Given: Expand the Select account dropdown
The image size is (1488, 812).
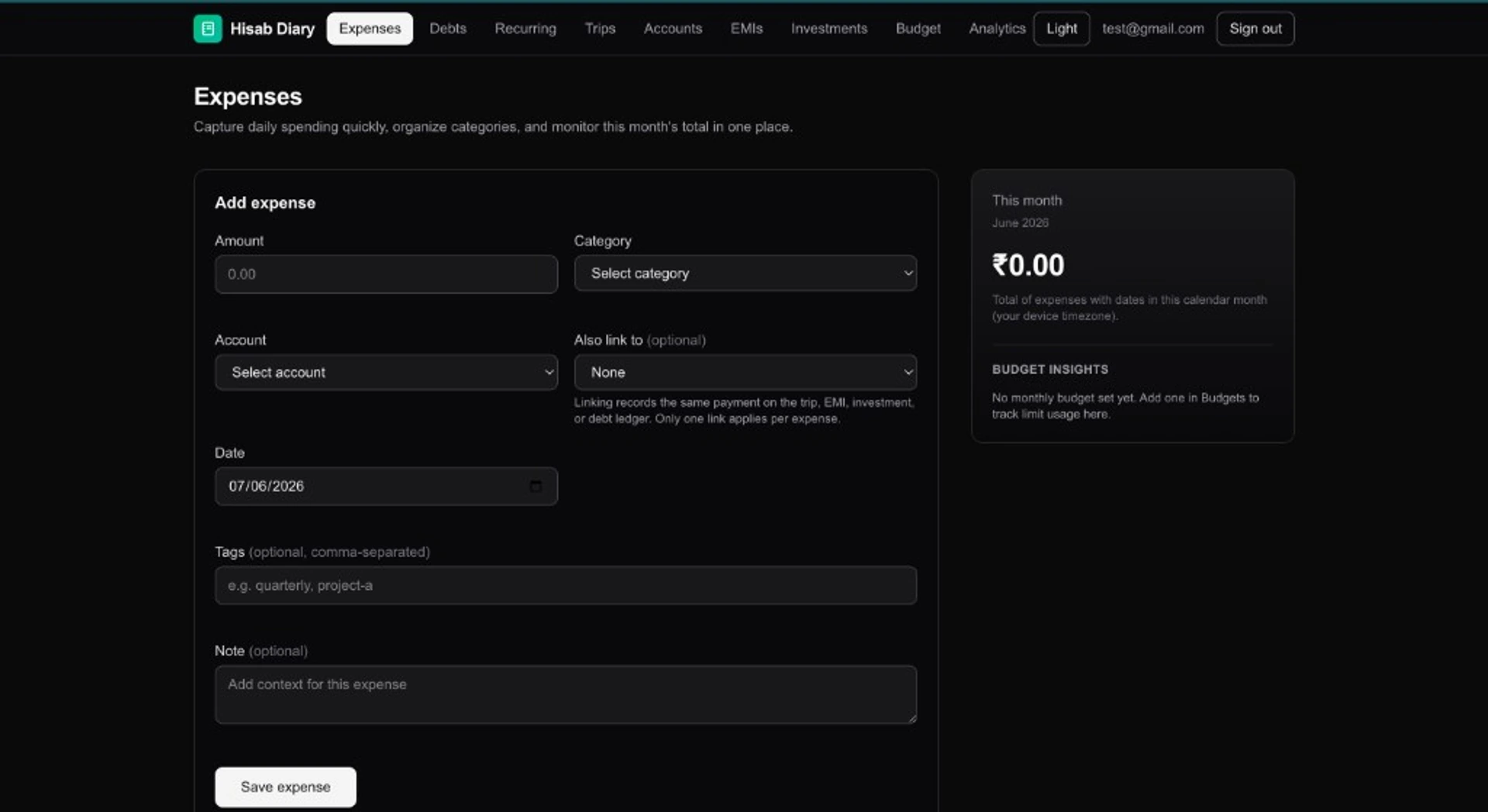Looking at the screenshot, I should click(386, 373).
